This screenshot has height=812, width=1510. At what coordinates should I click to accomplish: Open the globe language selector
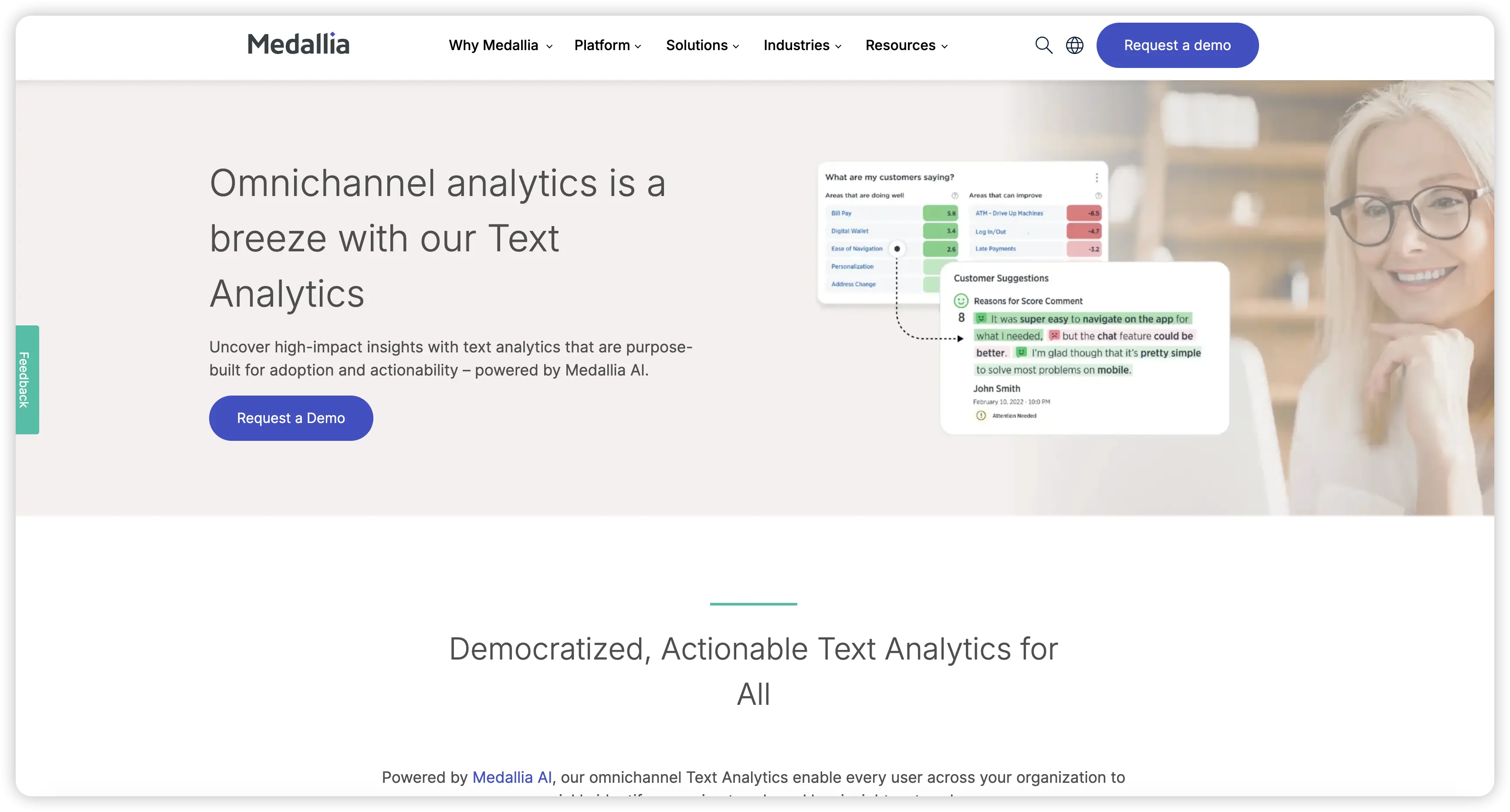pyautogui.click(x=1074, y=45)
